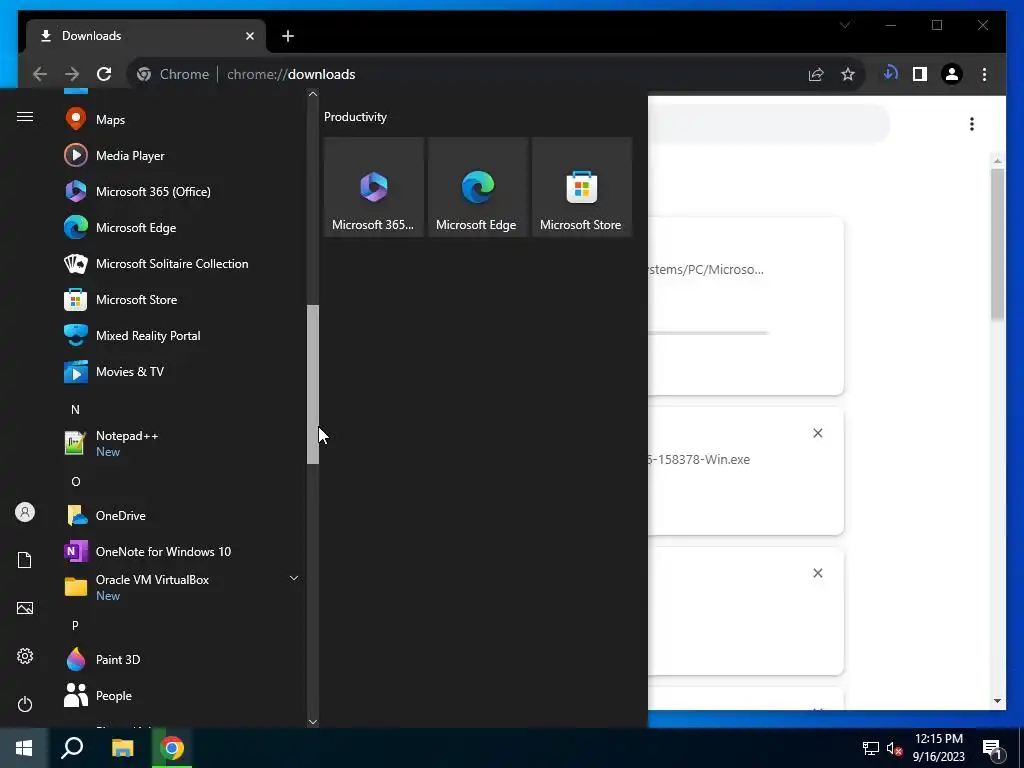Viewport: 1024px width, 768px height.
Task: Select the Downloads tab
Action: 146,36
